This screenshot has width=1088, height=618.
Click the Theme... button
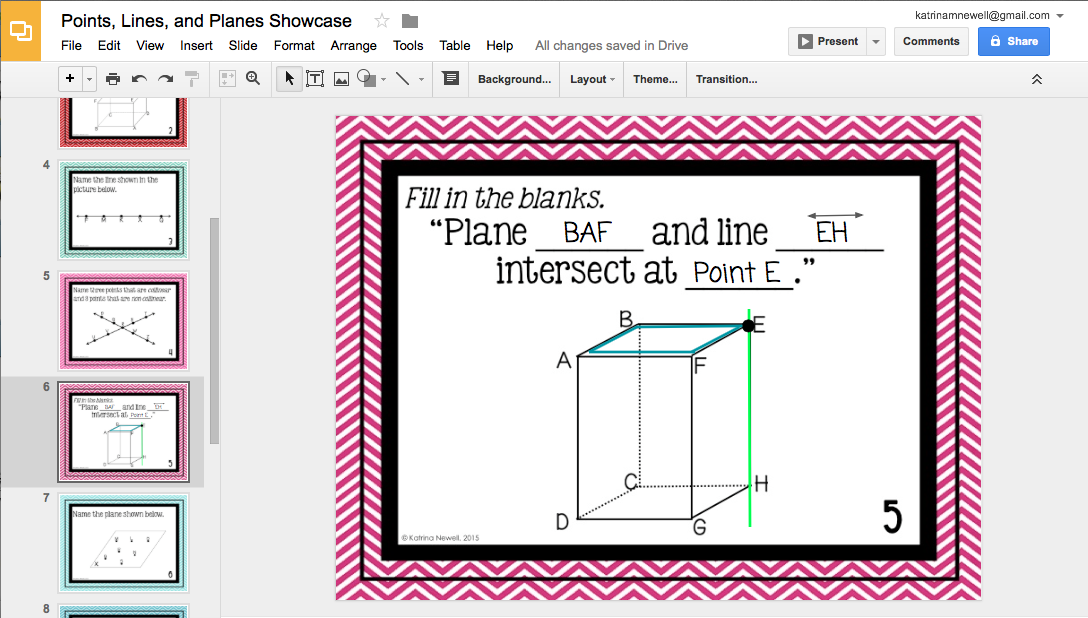click(655, 79)
